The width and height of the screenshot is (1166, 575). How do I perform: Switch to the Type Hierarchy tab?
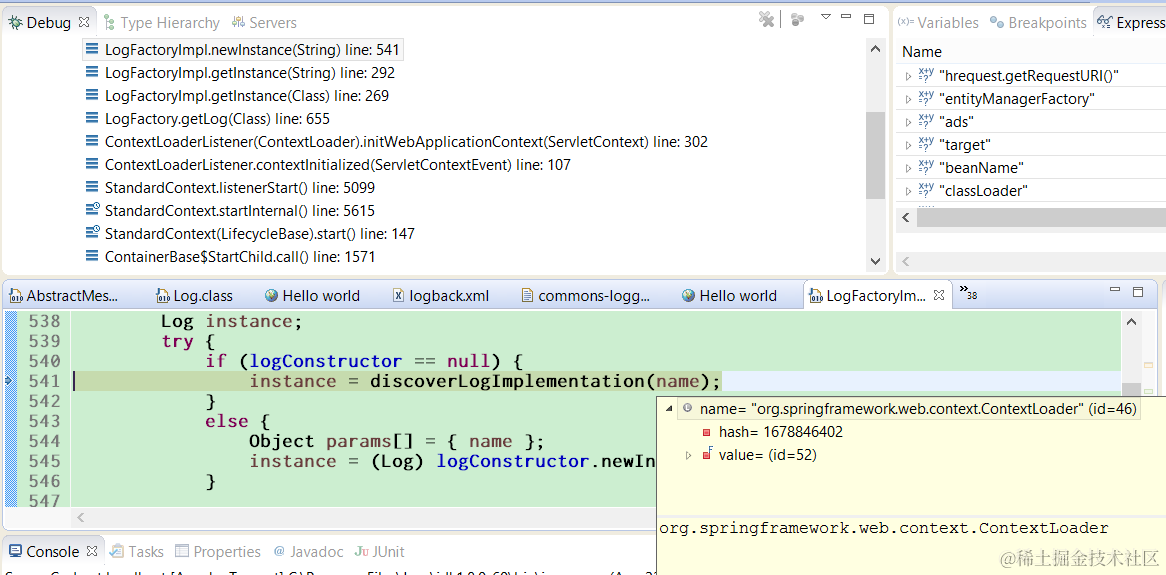162,22
